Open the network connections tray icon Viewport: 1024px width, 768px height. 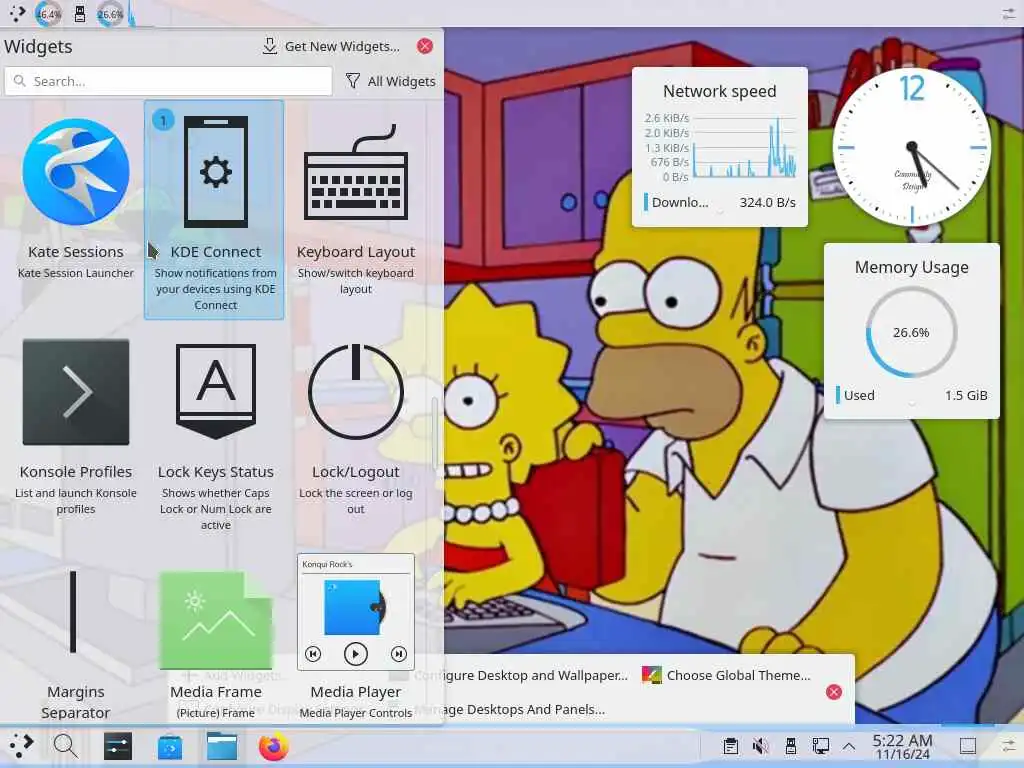coord(820,746)
